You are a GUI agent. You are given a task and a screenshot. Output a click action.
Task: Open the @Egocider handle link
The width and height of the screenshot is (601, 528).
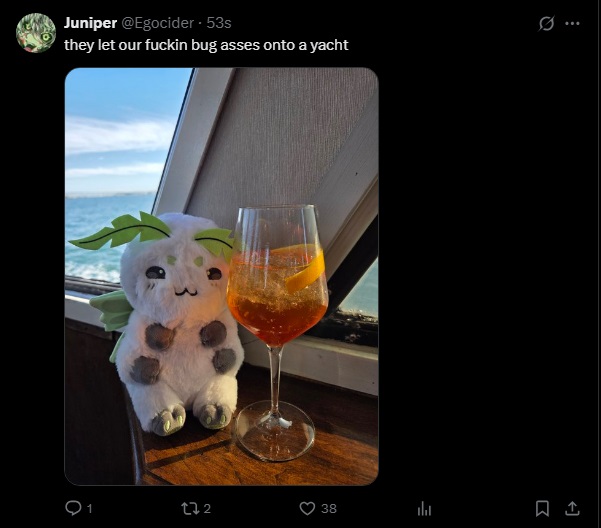coord(158,23)
